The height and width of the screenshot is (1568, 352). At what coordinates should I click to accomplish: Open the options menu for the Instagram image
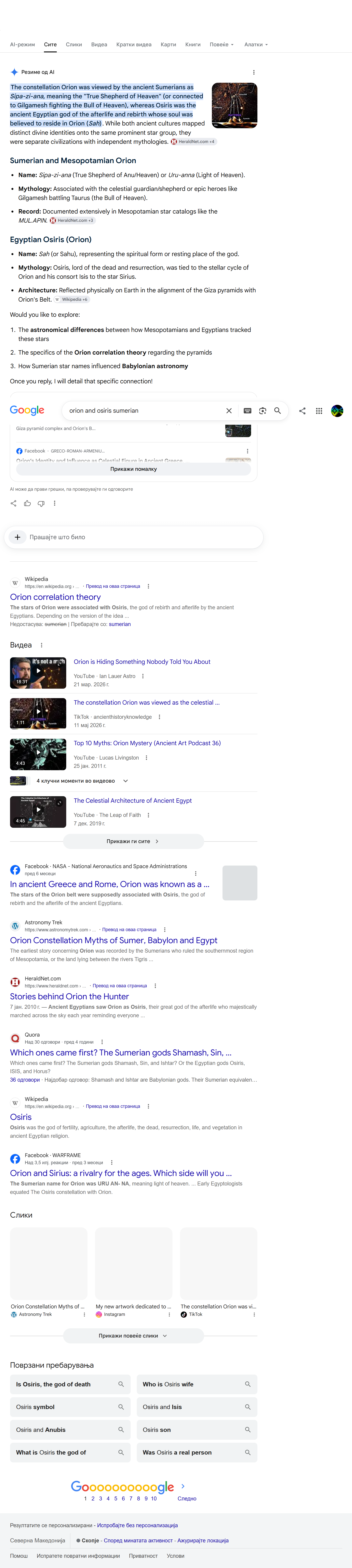click(x=169, y=1315)
